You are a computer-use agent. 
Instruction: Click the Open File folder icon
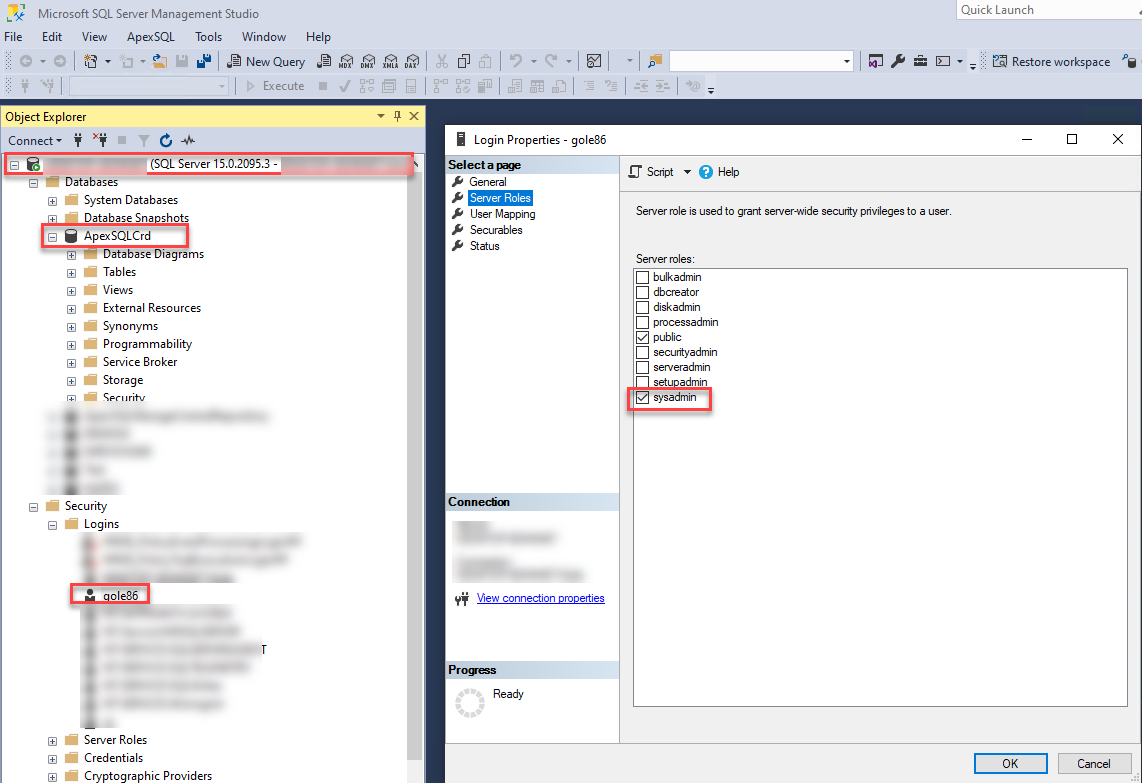click(160, 62)
